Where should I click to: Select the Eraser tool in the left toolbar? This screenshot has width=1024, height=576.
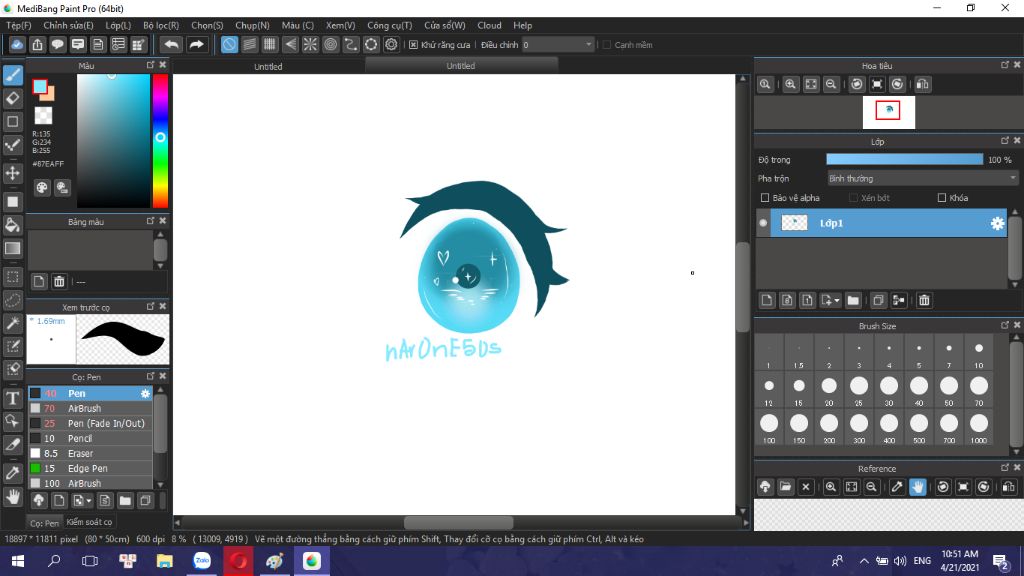coord(12,99)
